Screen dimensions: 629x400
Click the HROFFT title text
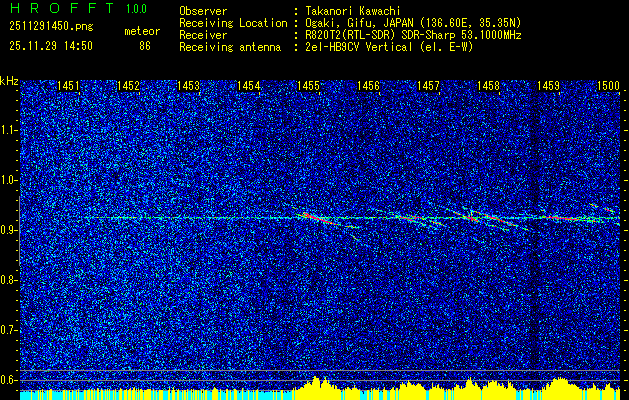tap(62, 8)
